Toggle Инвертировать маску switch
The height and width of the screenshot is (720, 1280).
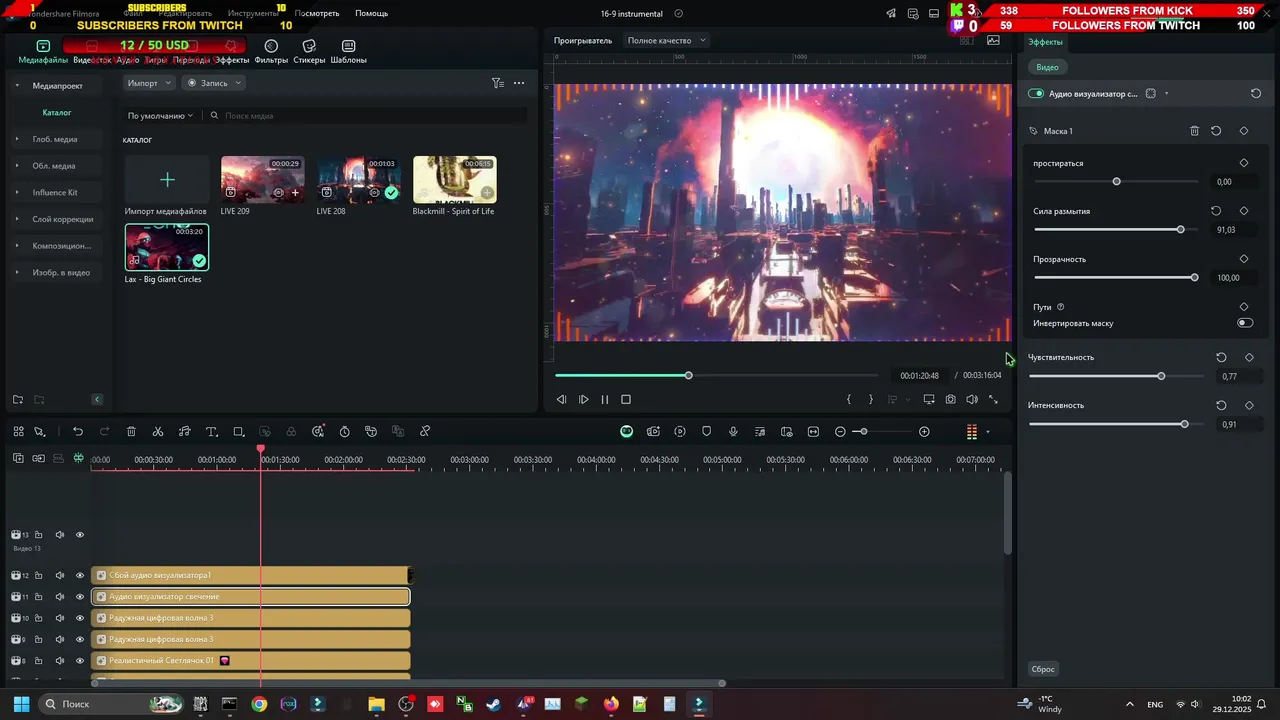coord(1245,323)
